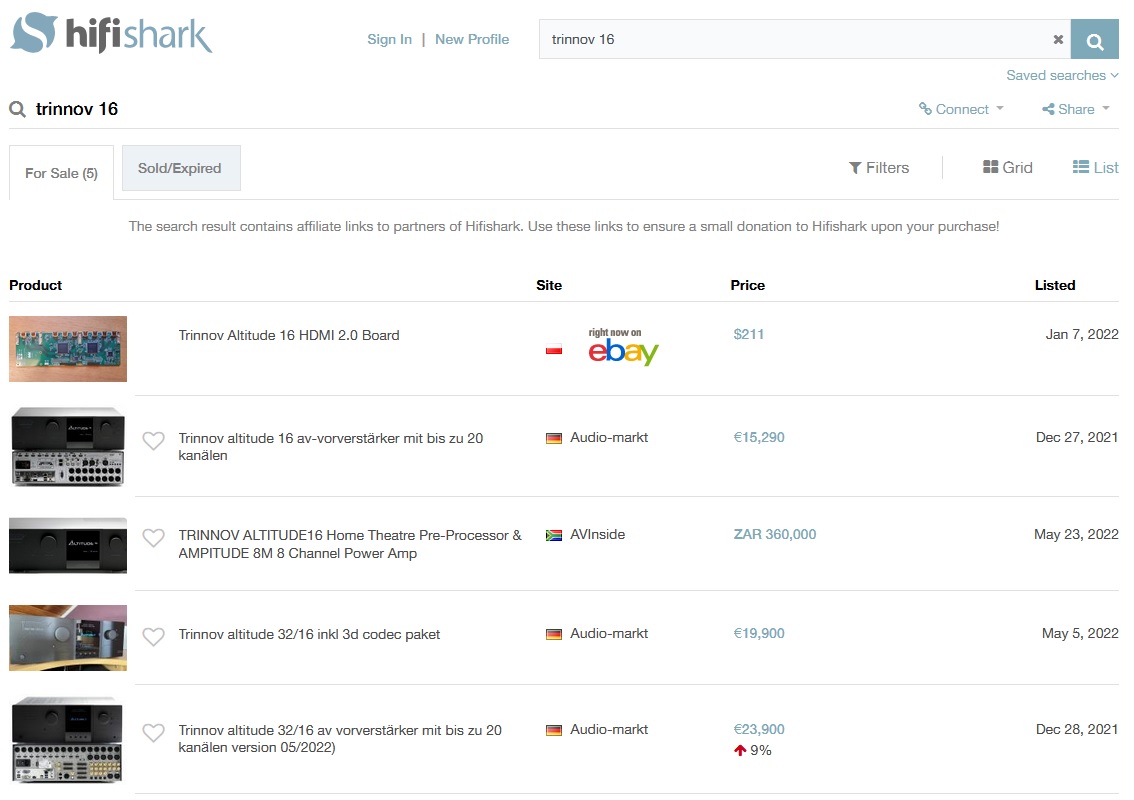Favorite the AVInside ALTITUDE16 listing
This screenshot has height=800, width=1134.
153,538
